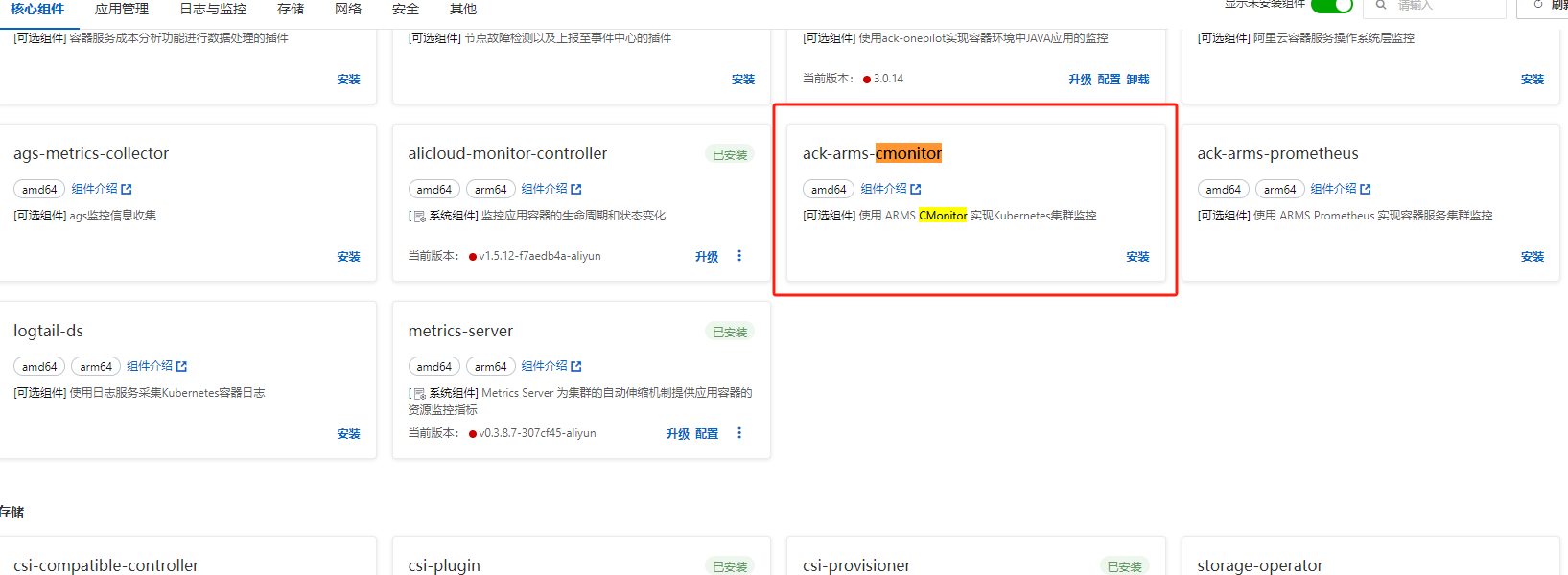
Task: Click the csi-compatible-controller card title
Action: click(106, 565)
